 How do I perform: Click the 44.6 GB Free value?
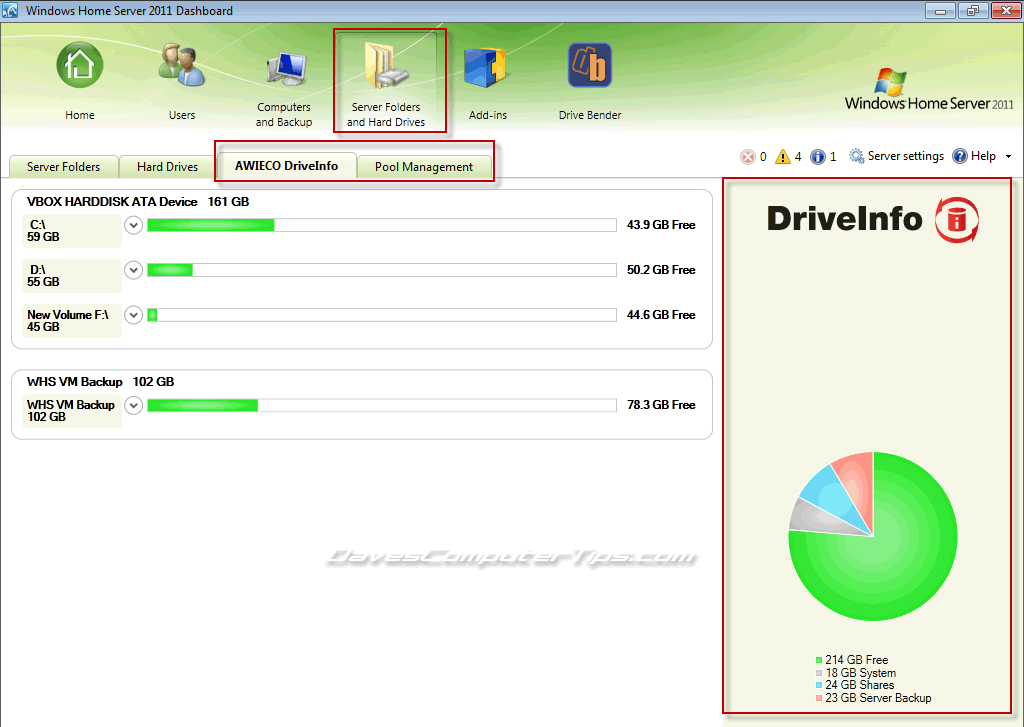pos(661,315)
